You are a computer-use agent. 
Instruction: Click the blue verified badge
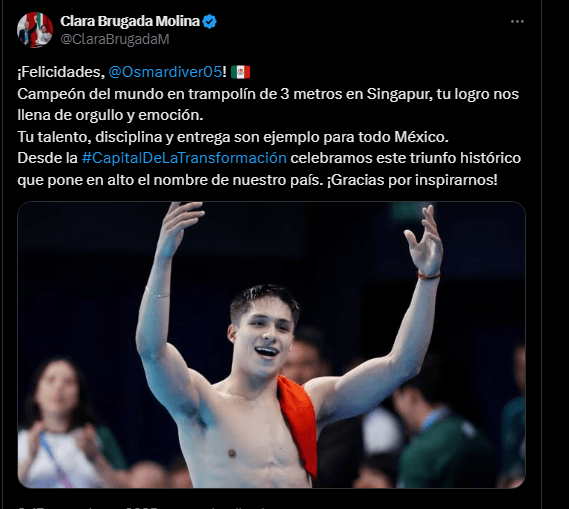[x=209, y=21]
